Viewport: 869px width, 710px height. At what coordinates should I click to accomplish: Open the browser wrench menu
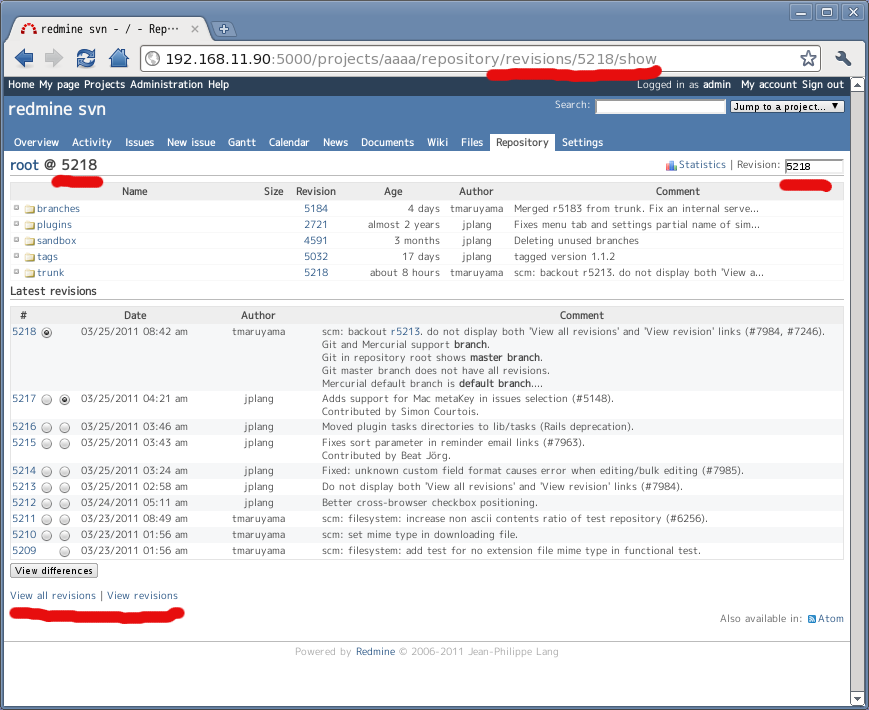coord(842,58)
